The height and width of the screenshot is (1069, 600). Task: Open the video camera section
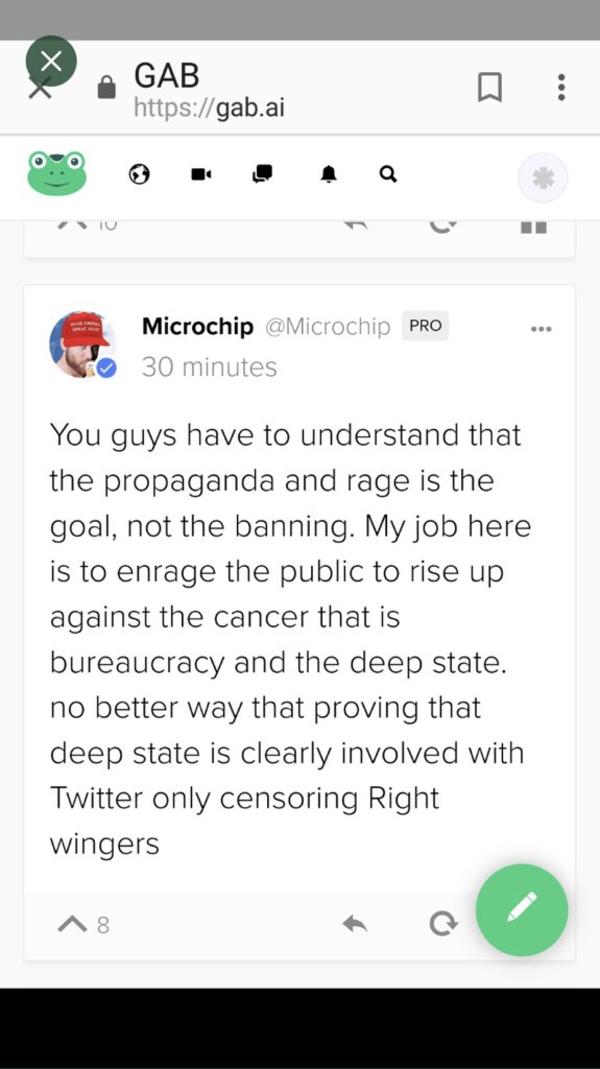point(200,173)
